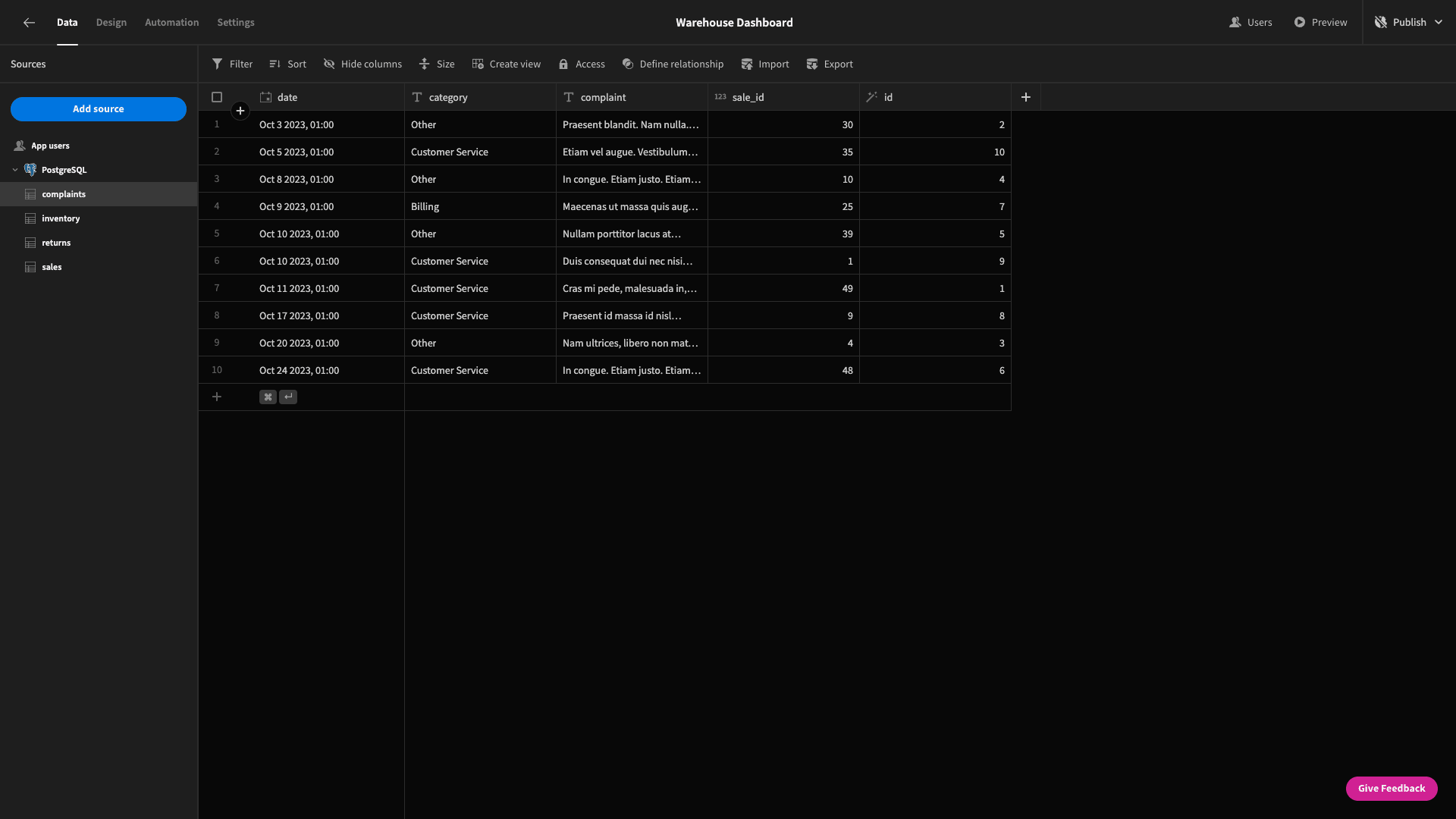Select cell 'Oct 3 2023, 01:00'
Image resolution: width=1456 pixels, height=819 pixels.
pos(328,124)
